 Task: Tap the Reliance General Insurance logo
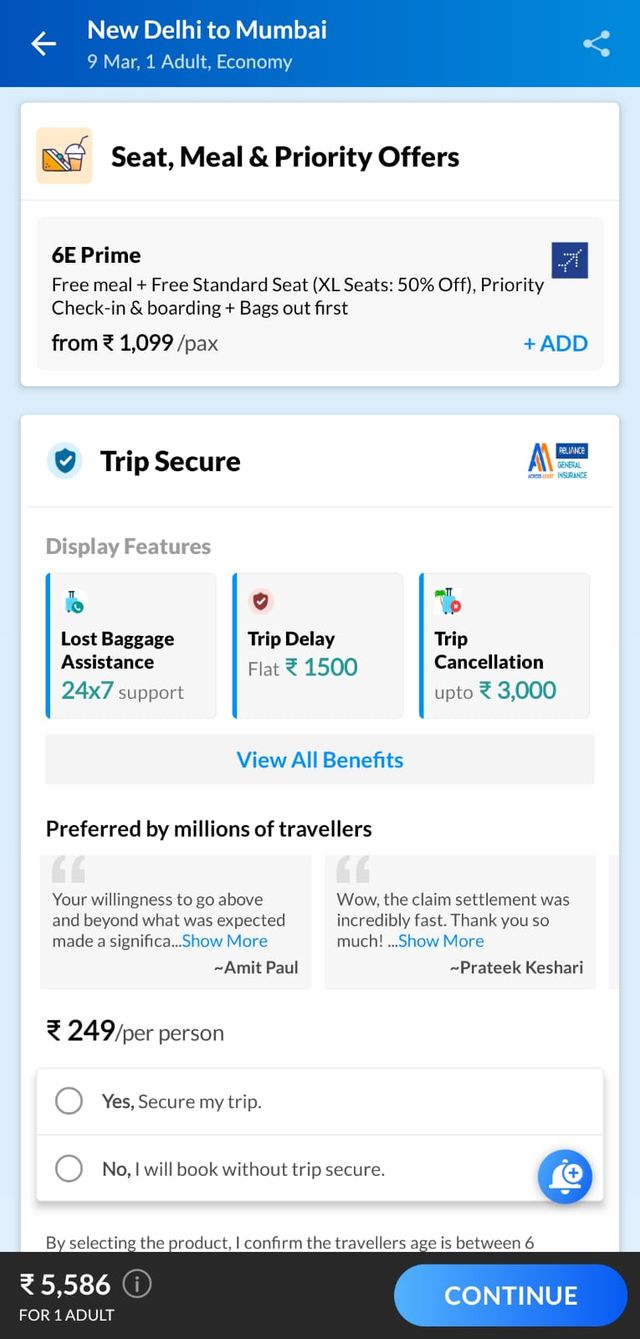(557, 461)
